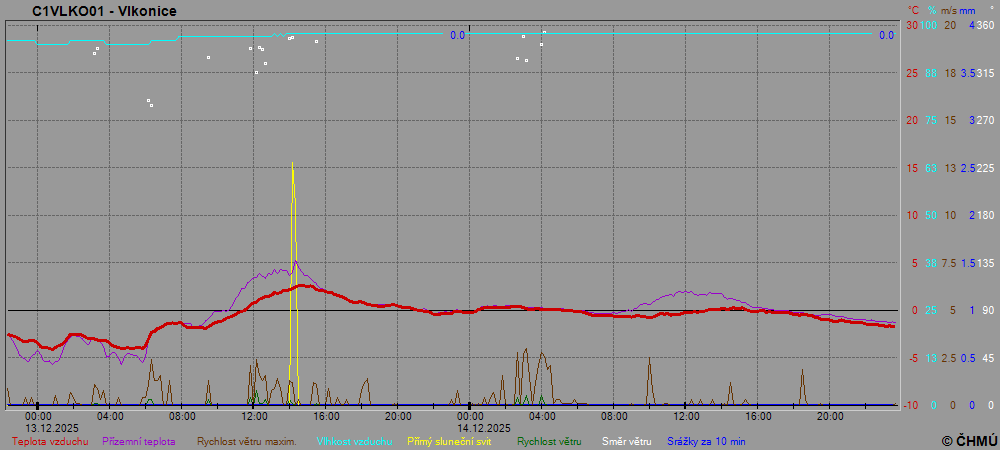Click the peak of the yellow sunshine spike
1000x450 pixels.
[x=292, y=163]
